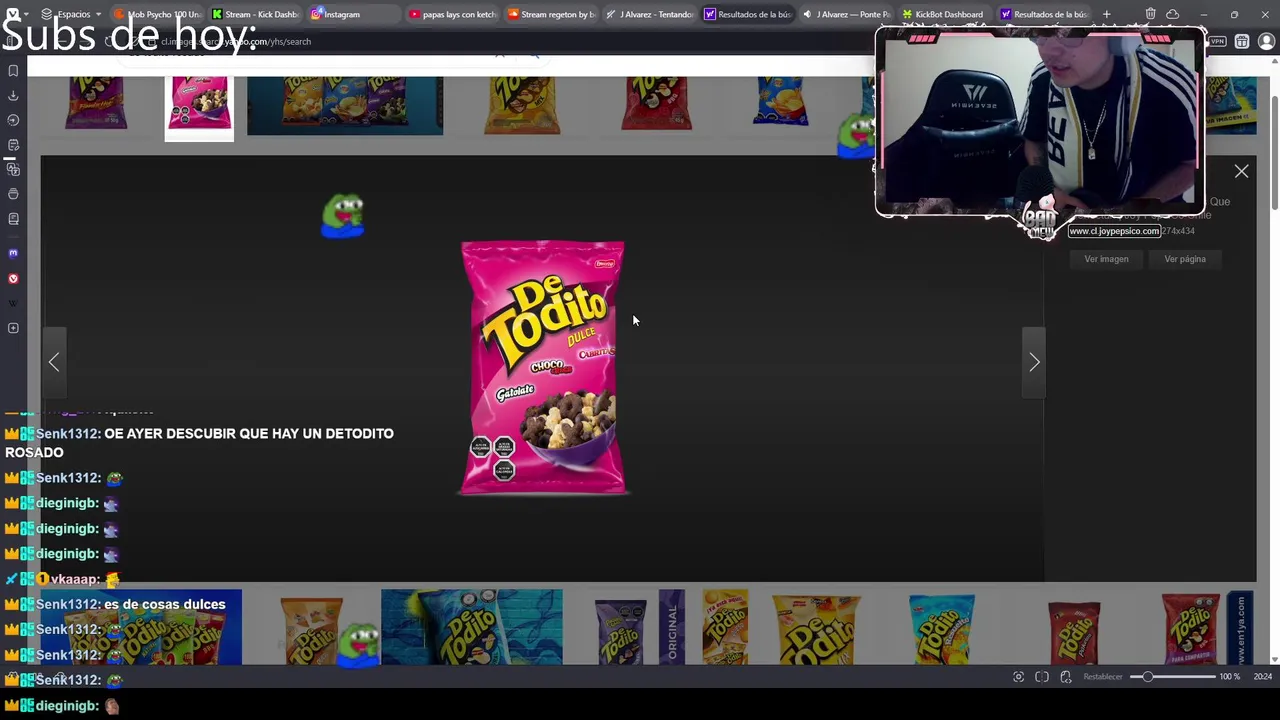Click the Ver imagen button
Screen dimensions: 1280x720
pos(1106,259)
